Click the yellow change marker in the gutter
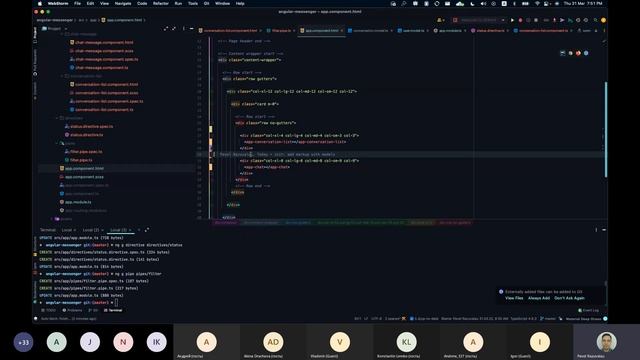The height and width of the screenshot is (360, 640). pyautogui.click(x=211, y=129)
